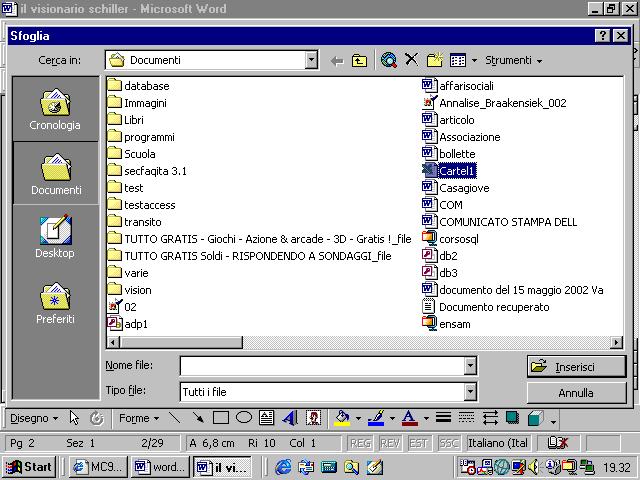This screenshot has height=480, width=640.
Task: Select the database folder
Action: [x=138, y=86]
